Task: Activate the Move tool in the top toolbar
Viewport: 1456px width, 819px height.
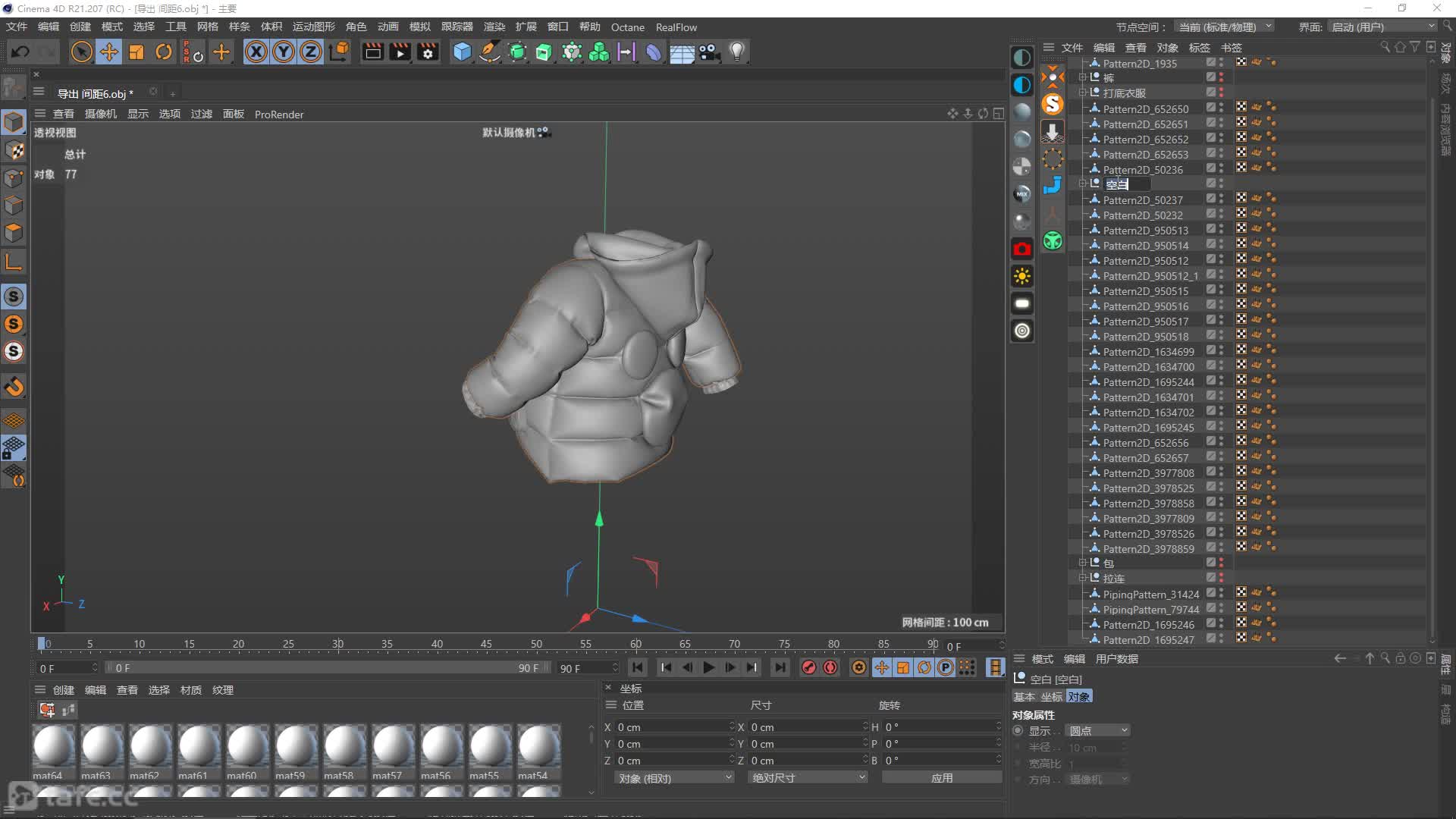Action: click(109, 52)
